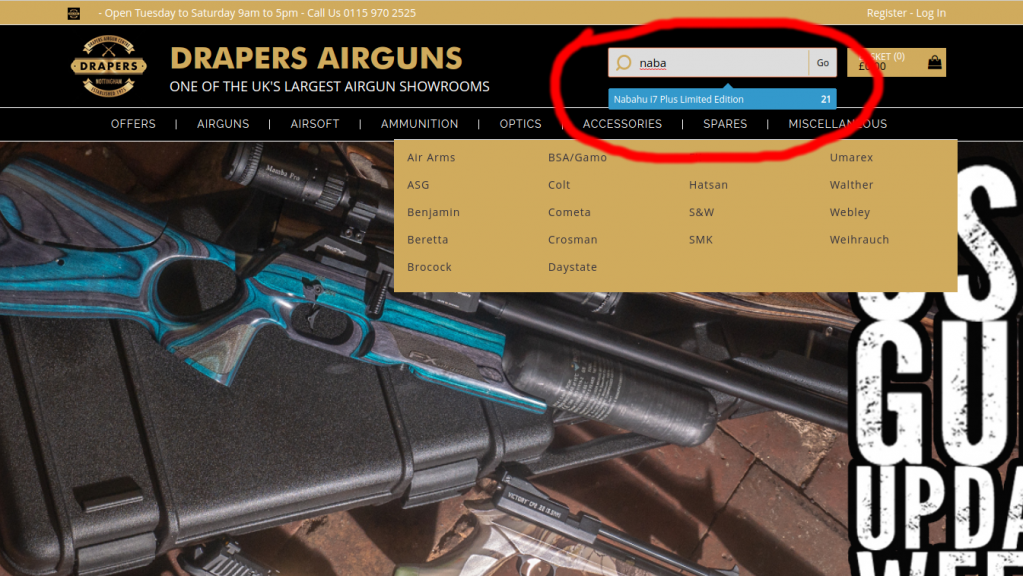
Task: Open the OPTICS menu
Action: point(520,124)
